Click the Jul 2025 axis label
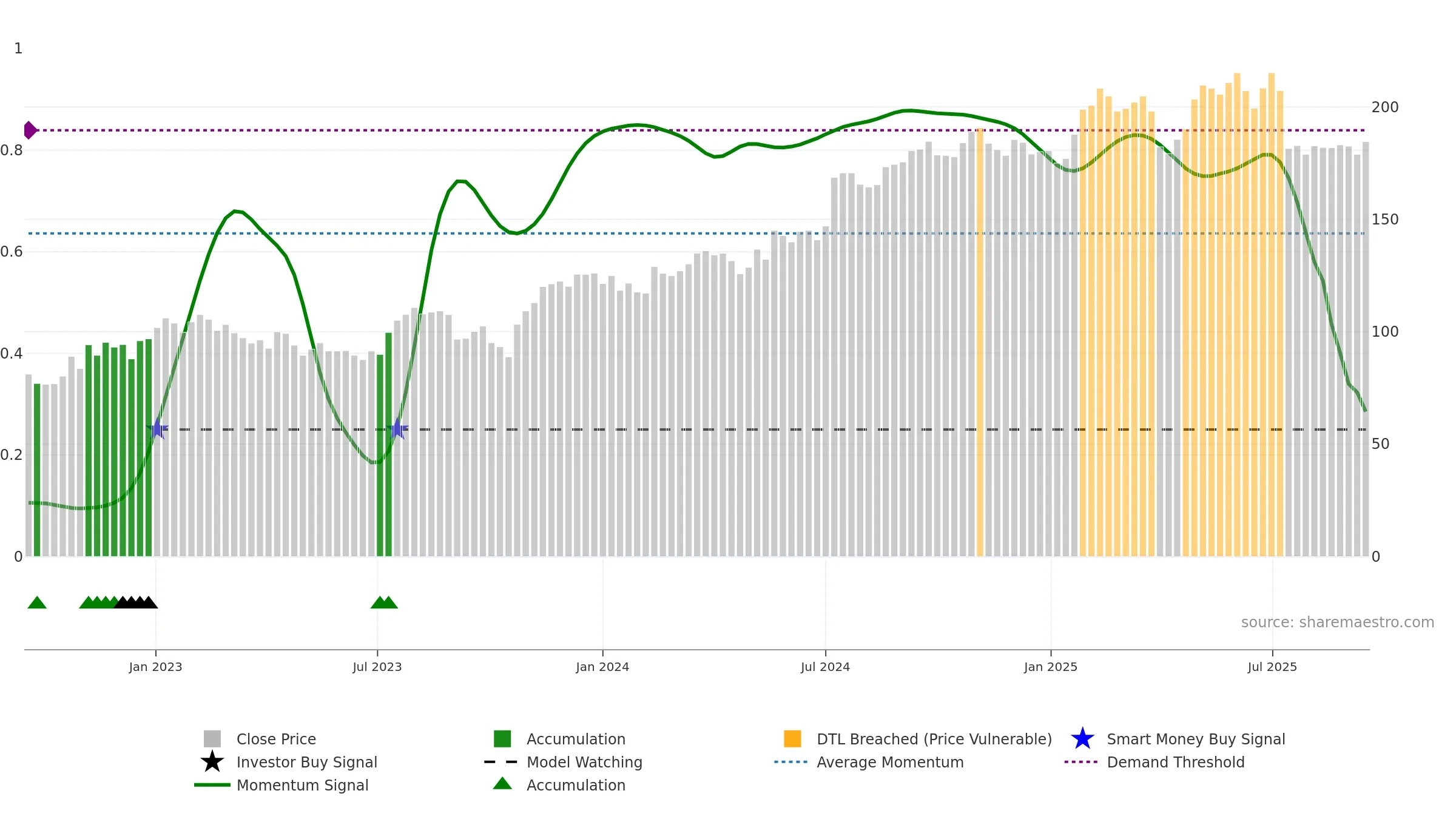 click(x=1272, y=667)
